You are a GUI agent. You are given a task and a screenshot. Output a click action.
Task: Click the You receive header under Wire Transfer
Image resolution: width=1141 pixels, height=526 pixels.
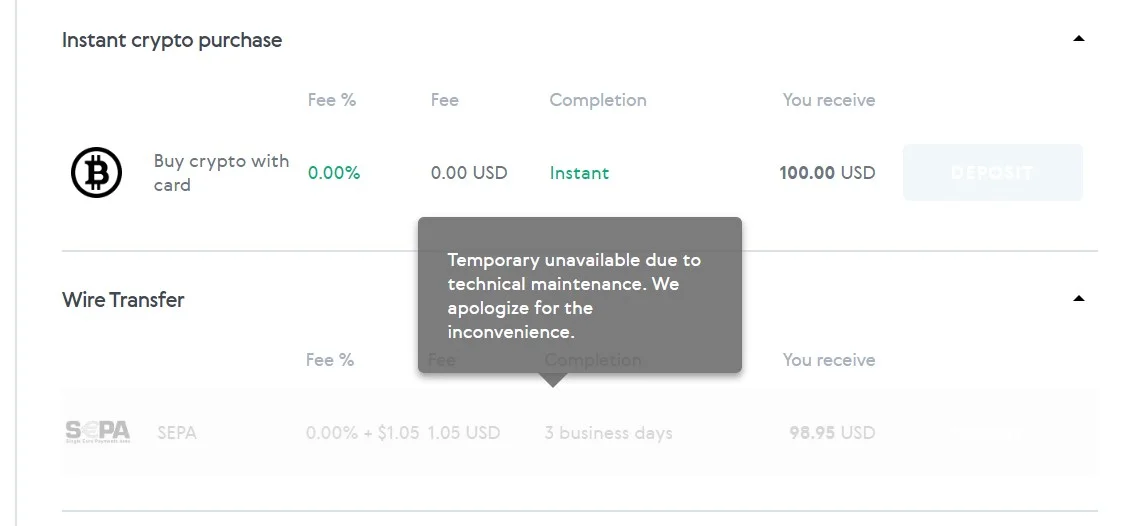click(829, 360)
